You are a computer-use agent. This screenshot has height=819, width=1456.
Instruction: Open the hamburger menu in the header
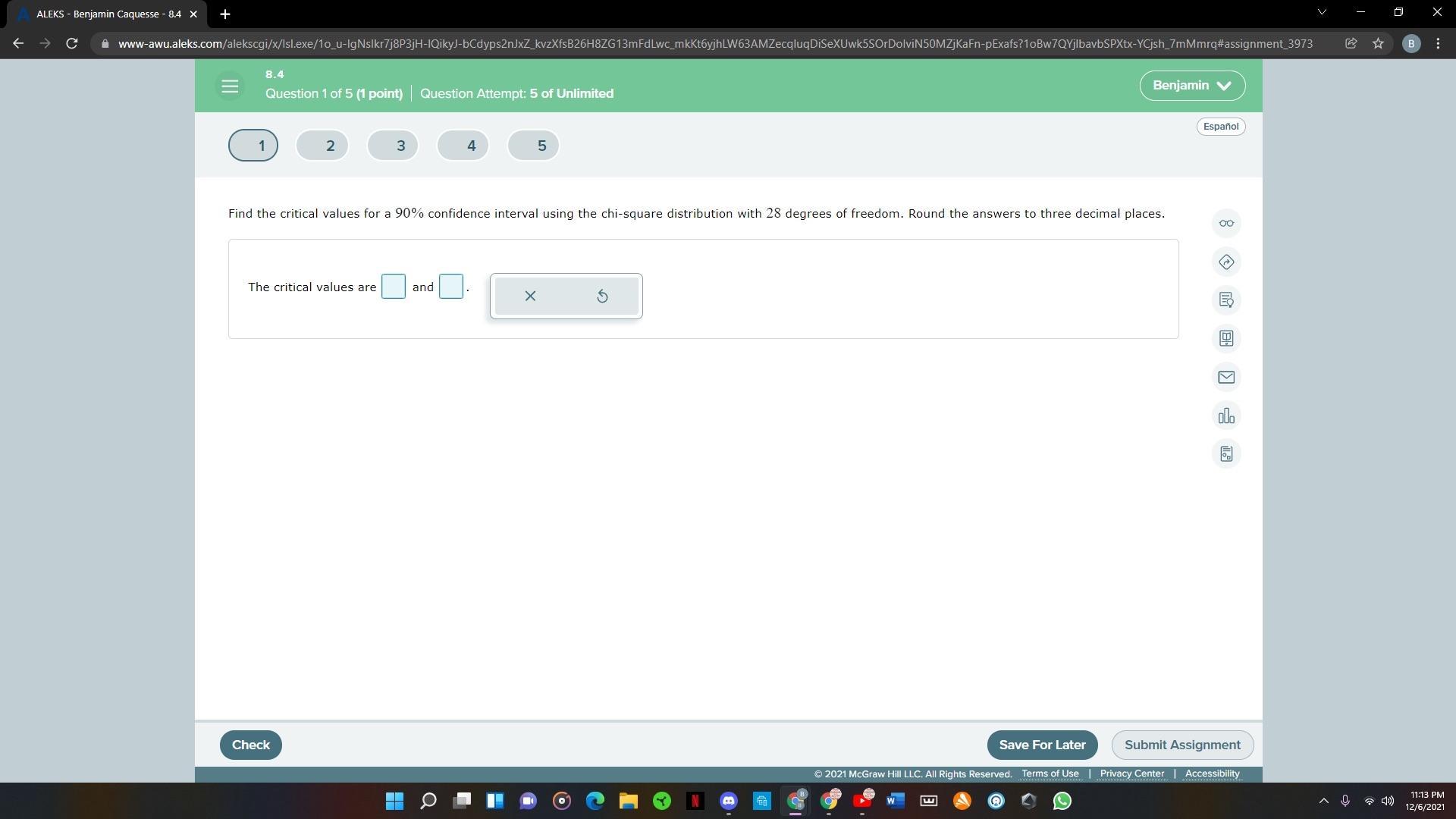230,86
